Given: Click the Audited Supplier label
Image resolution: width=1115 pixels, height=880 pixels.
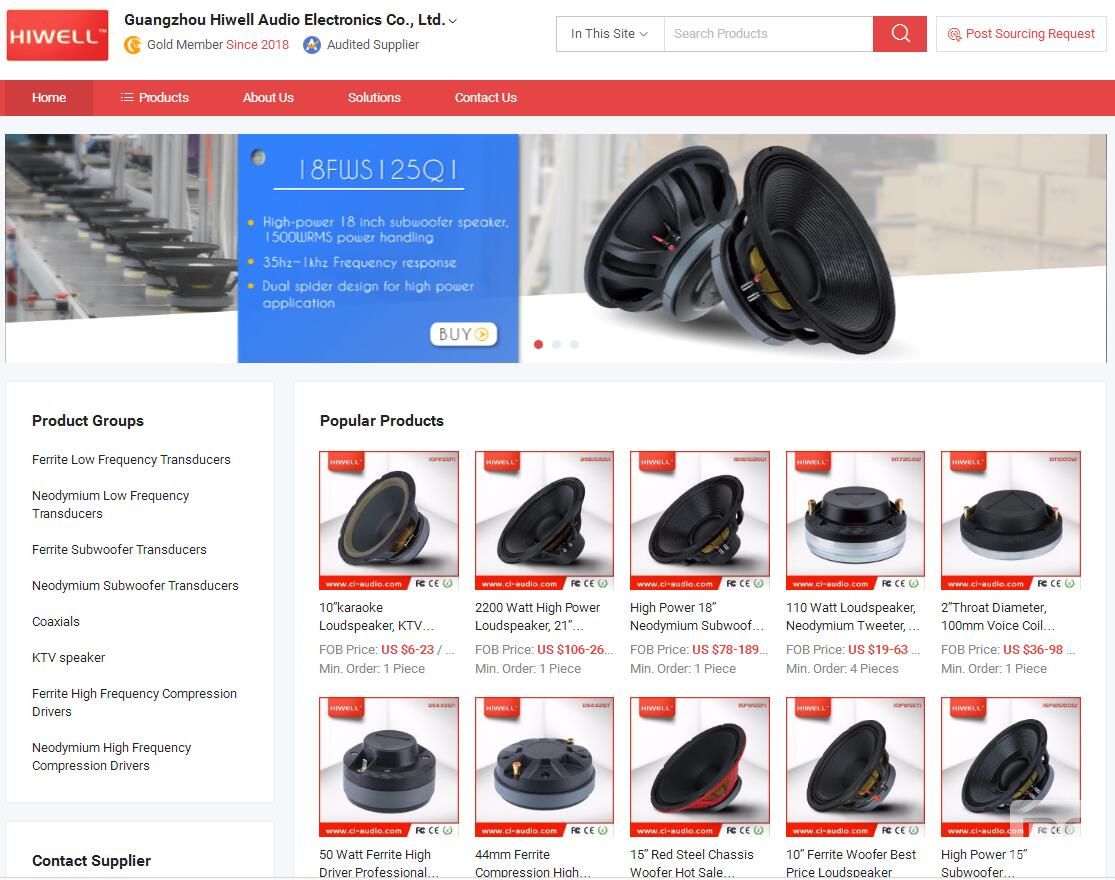Looking at the screenshot, I should tap(373, 45).
